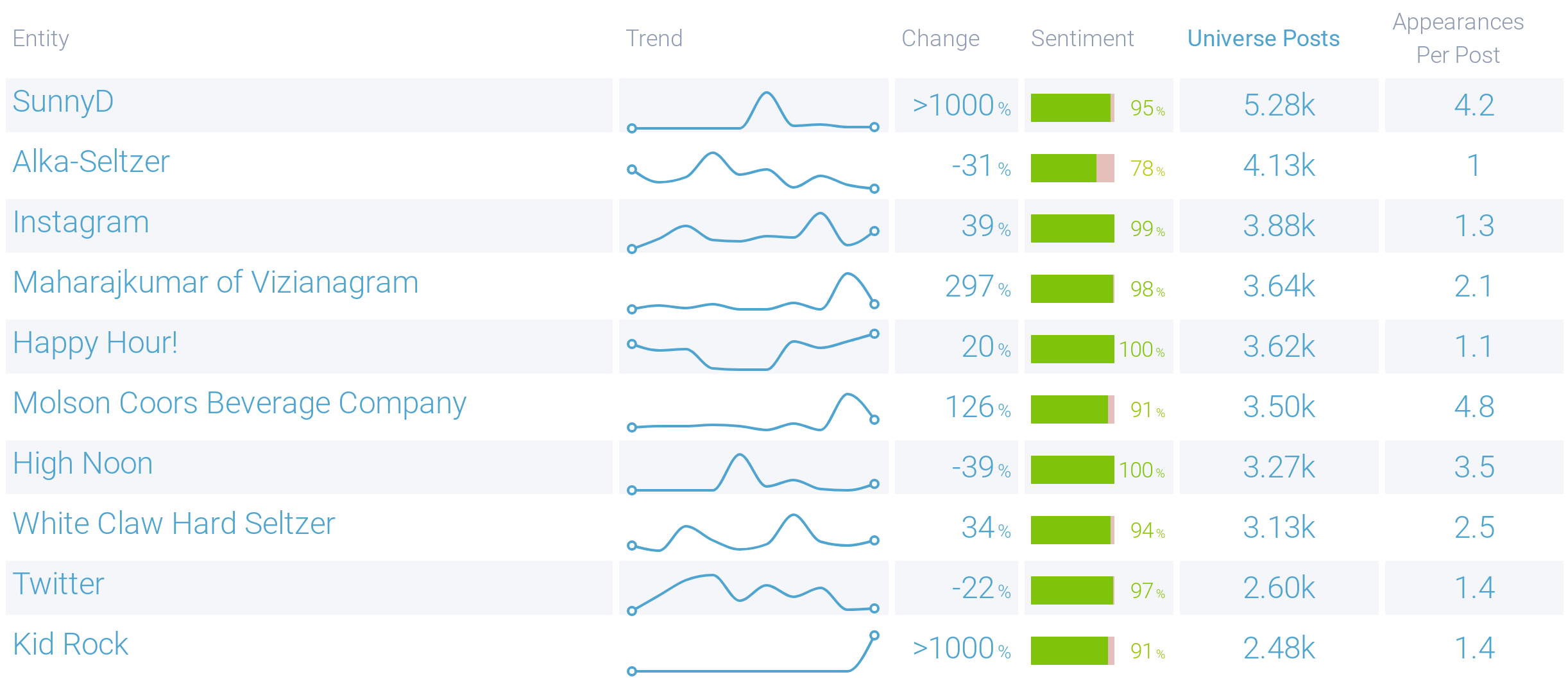This screenshot has height=679, width=1568.
Task: Sort by the Universe Posts column header
Action: 1263,39
